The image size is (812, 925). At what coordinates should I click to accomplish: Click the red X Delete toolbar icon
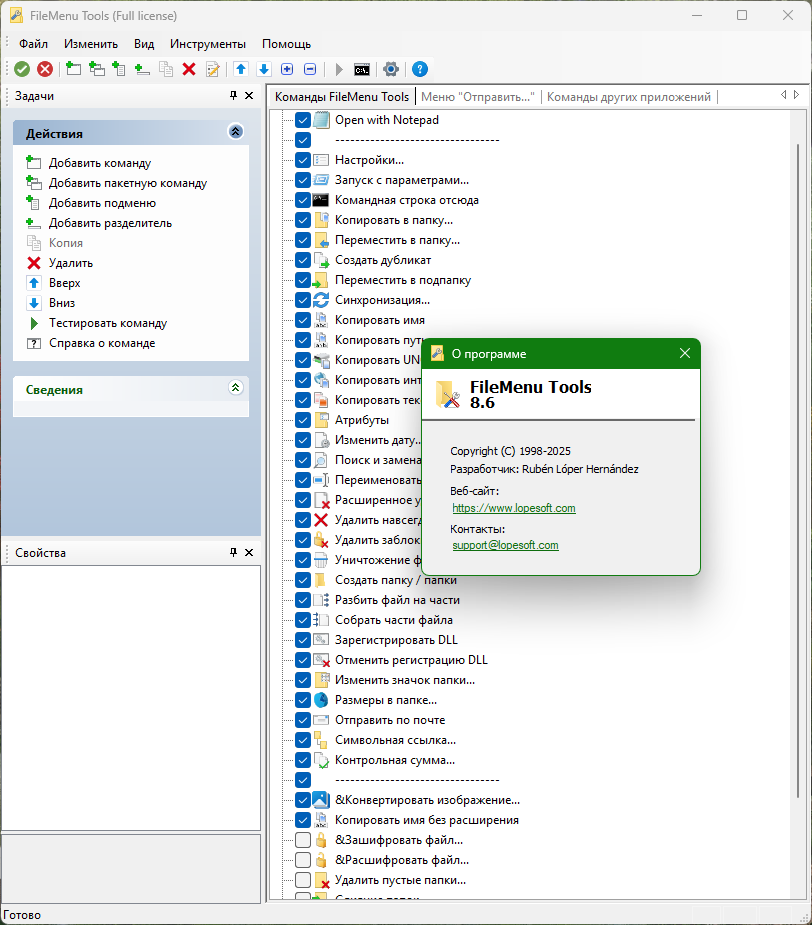pyautogui.click(x=189, y=69)
